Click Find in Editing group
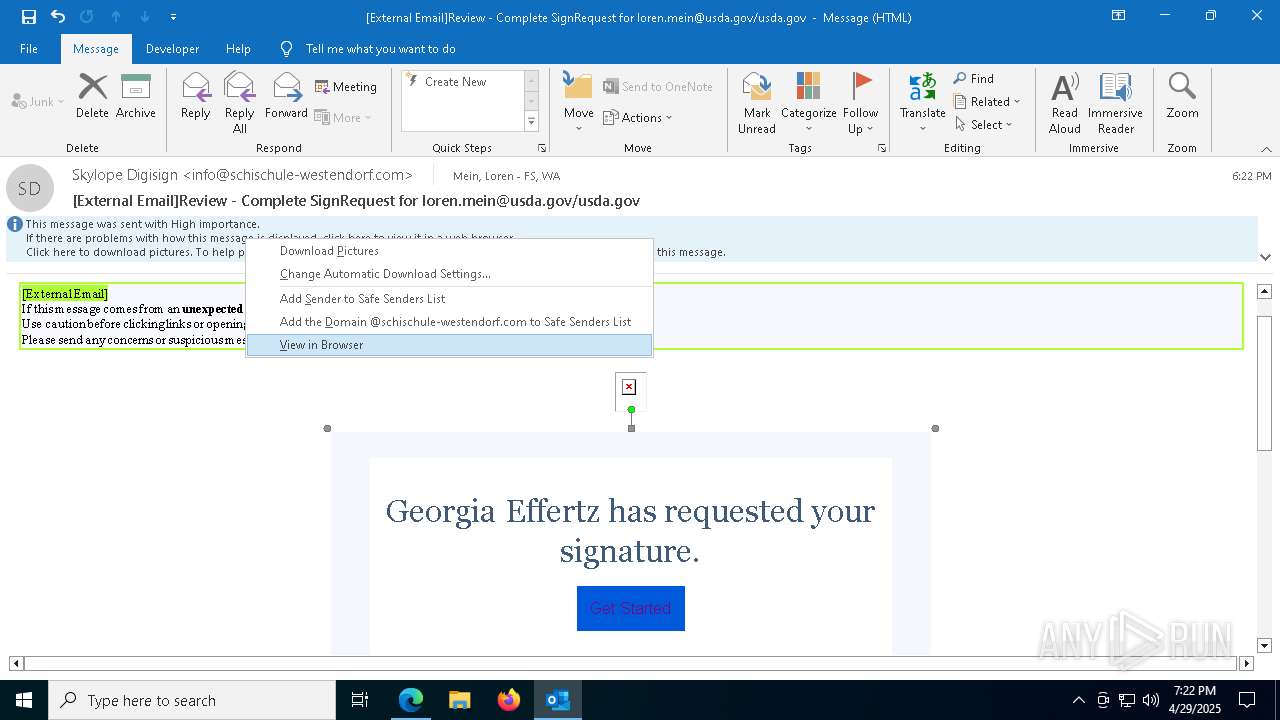Screen dimensions: 1280x720 click(x=974, y=79)
